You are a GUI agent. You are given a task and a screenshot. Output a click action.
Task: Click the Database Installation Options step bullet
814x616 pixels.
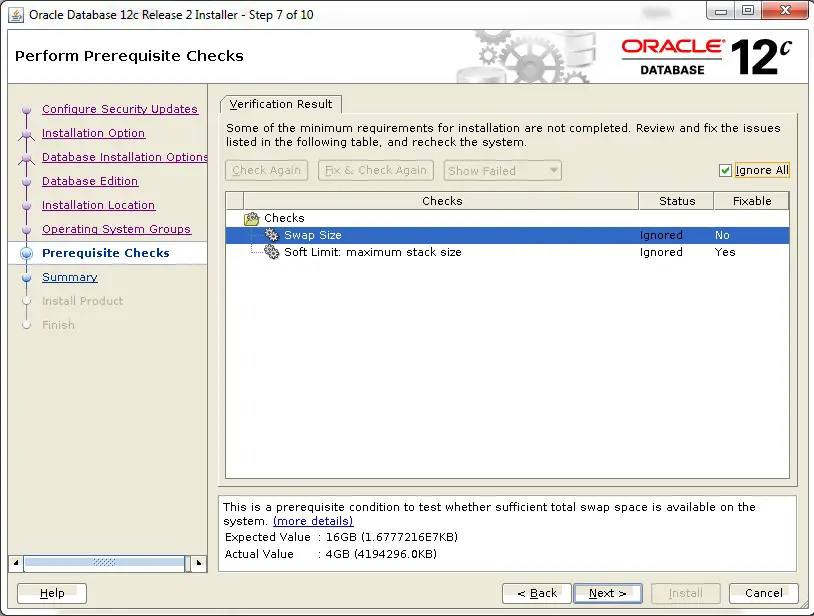coord(26,157)
